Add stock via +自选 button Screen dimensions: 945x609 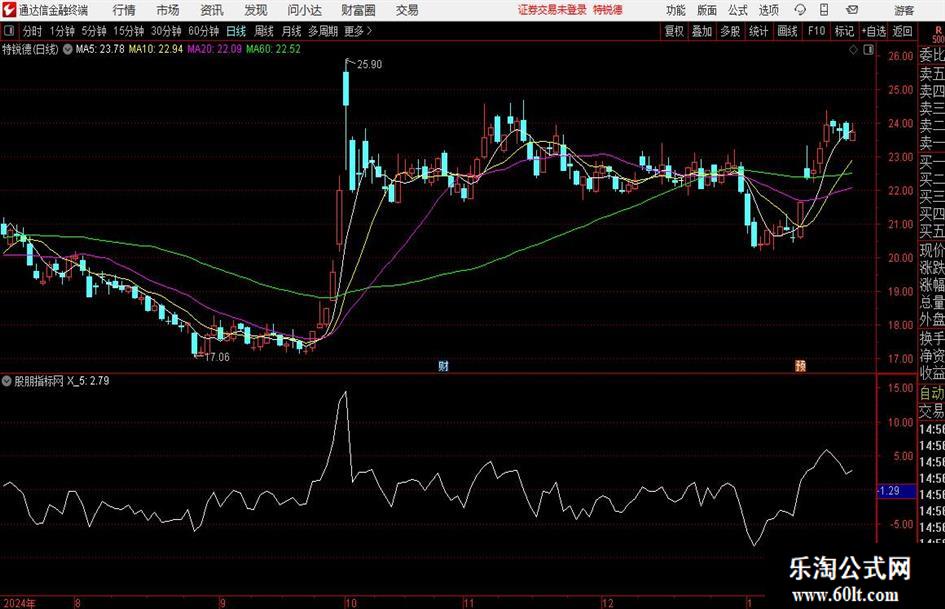[x=873, y=31]
